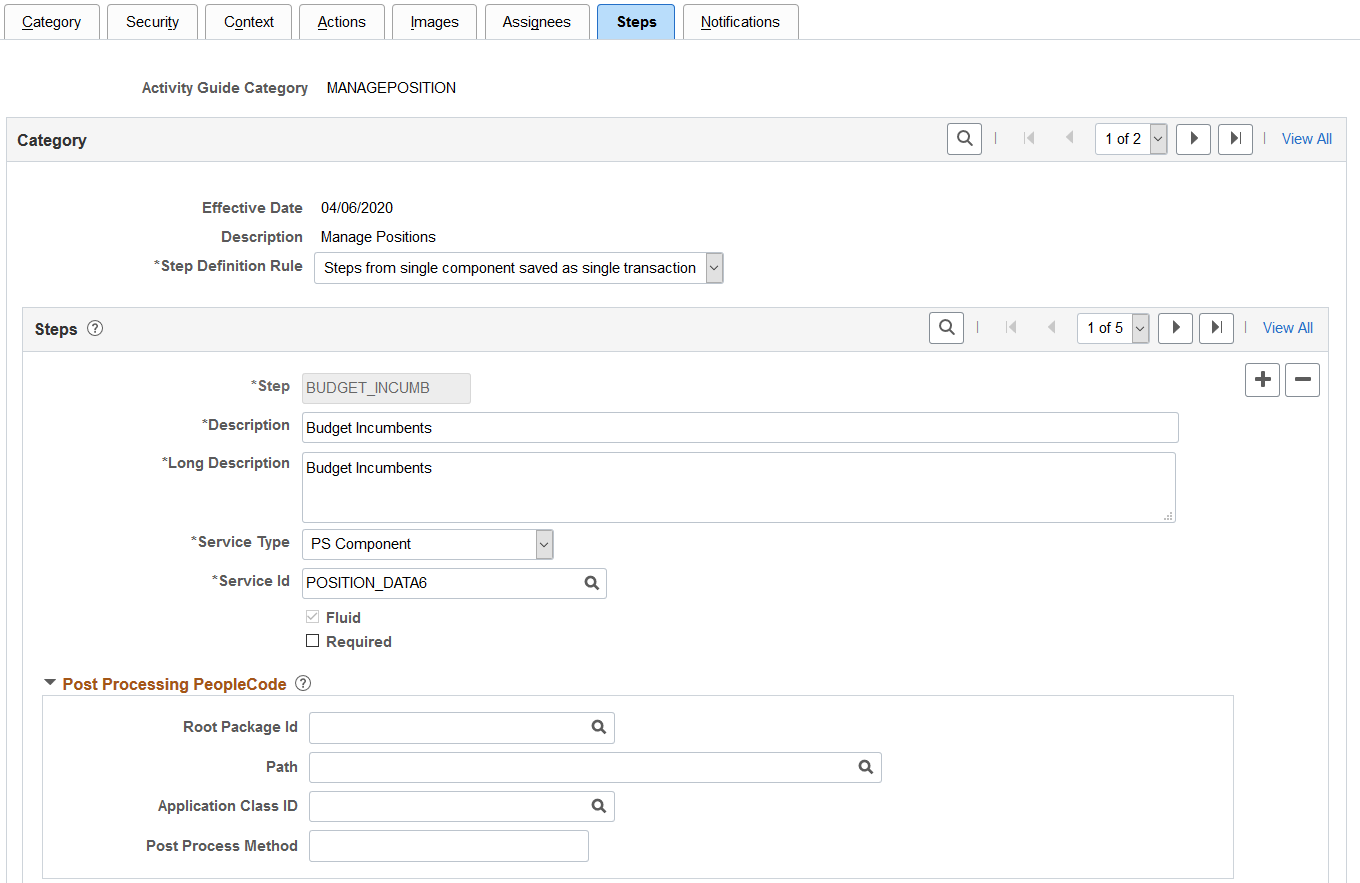
Task: Go to last Category row
Action: (1236, 139)
